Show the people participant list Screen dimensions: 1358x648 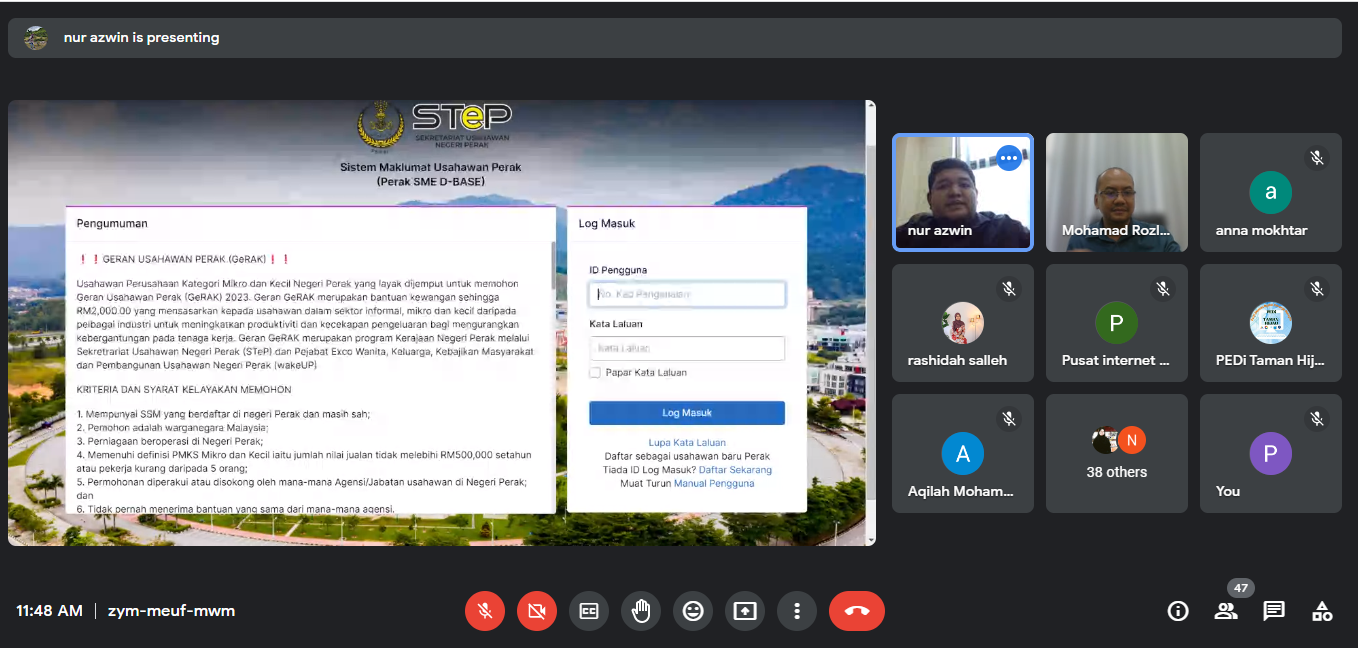click(1226, 611)
